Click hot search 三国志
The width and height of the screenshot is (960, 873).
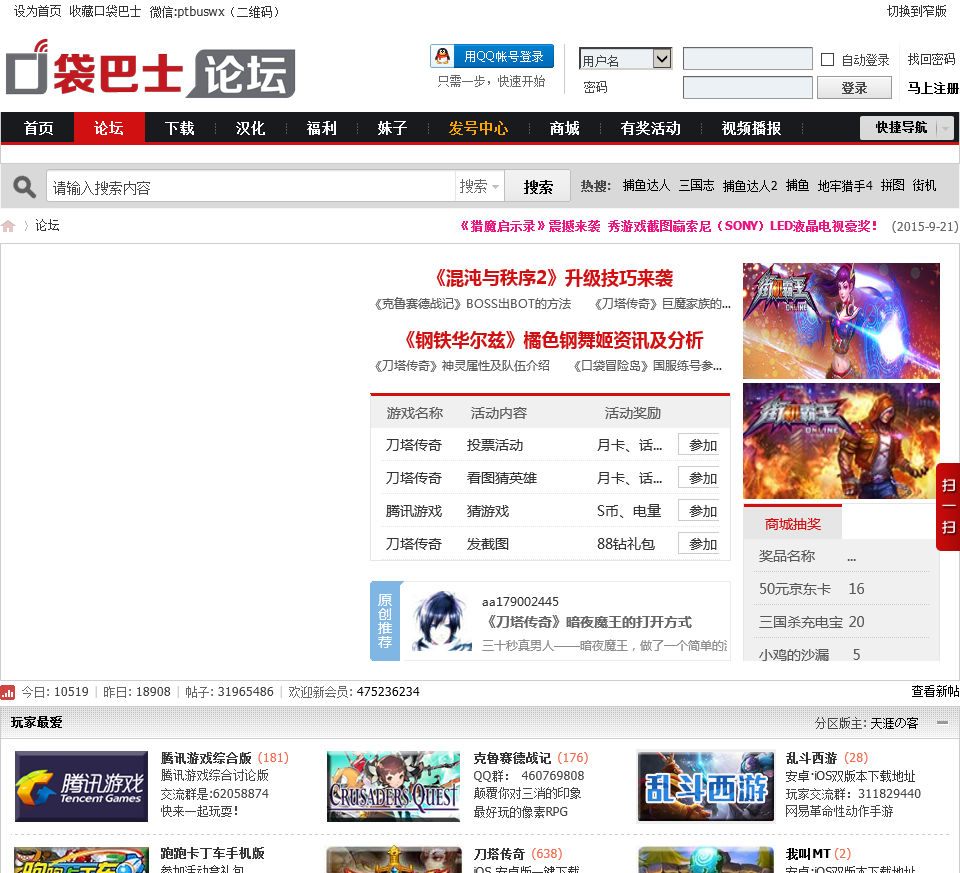click(696, 185)
